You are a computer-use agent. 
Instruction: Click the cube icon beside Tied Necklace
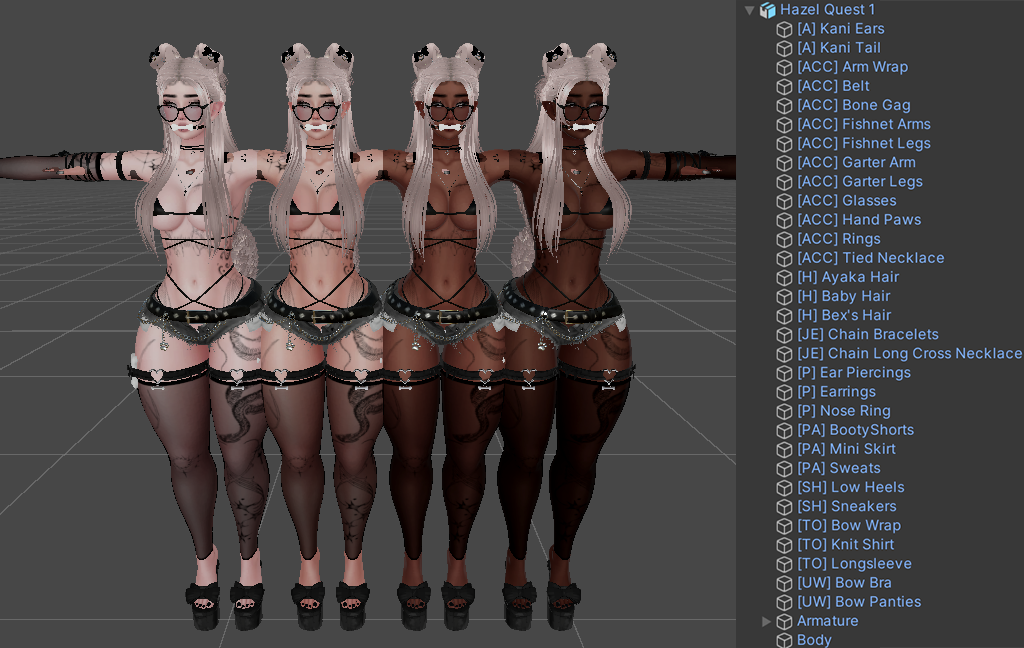(784, 259)
